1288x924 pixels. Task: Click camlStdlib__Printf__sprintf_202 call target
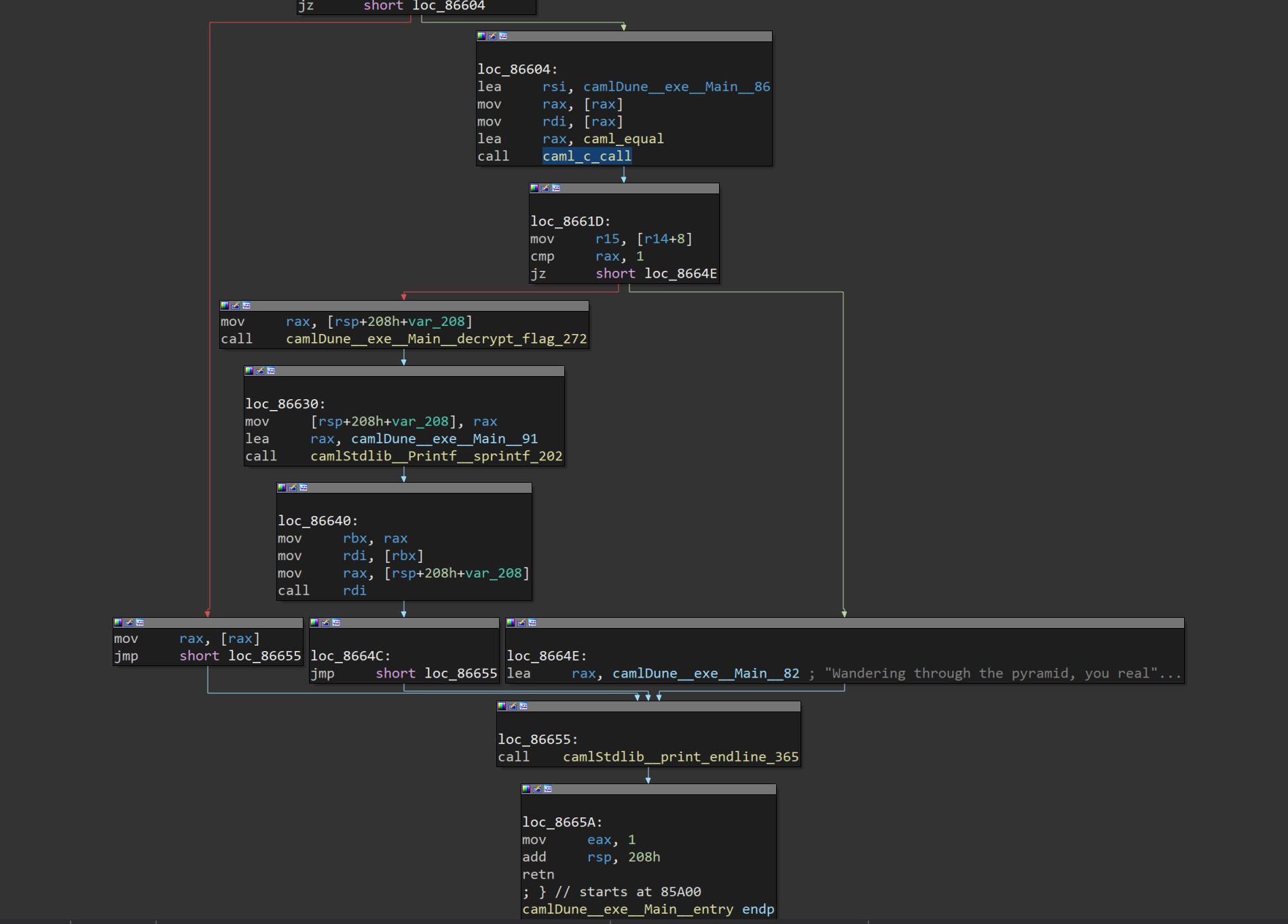click(x=437, y=456)
